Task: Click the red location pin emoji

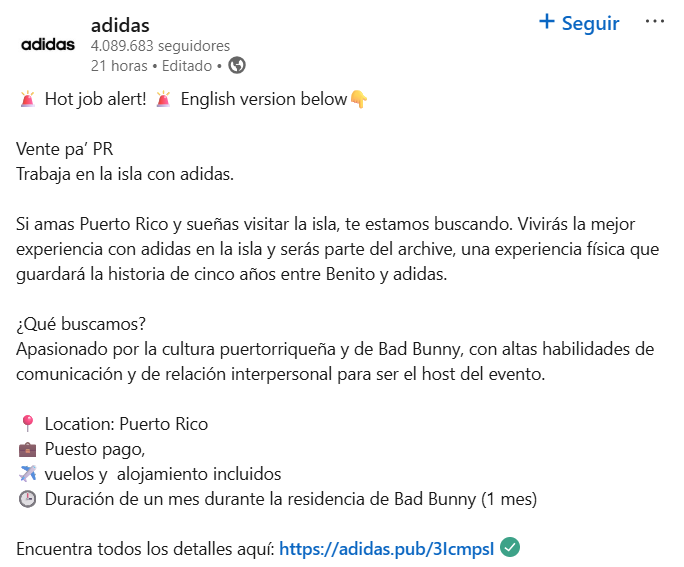Action: click(27, 424)
